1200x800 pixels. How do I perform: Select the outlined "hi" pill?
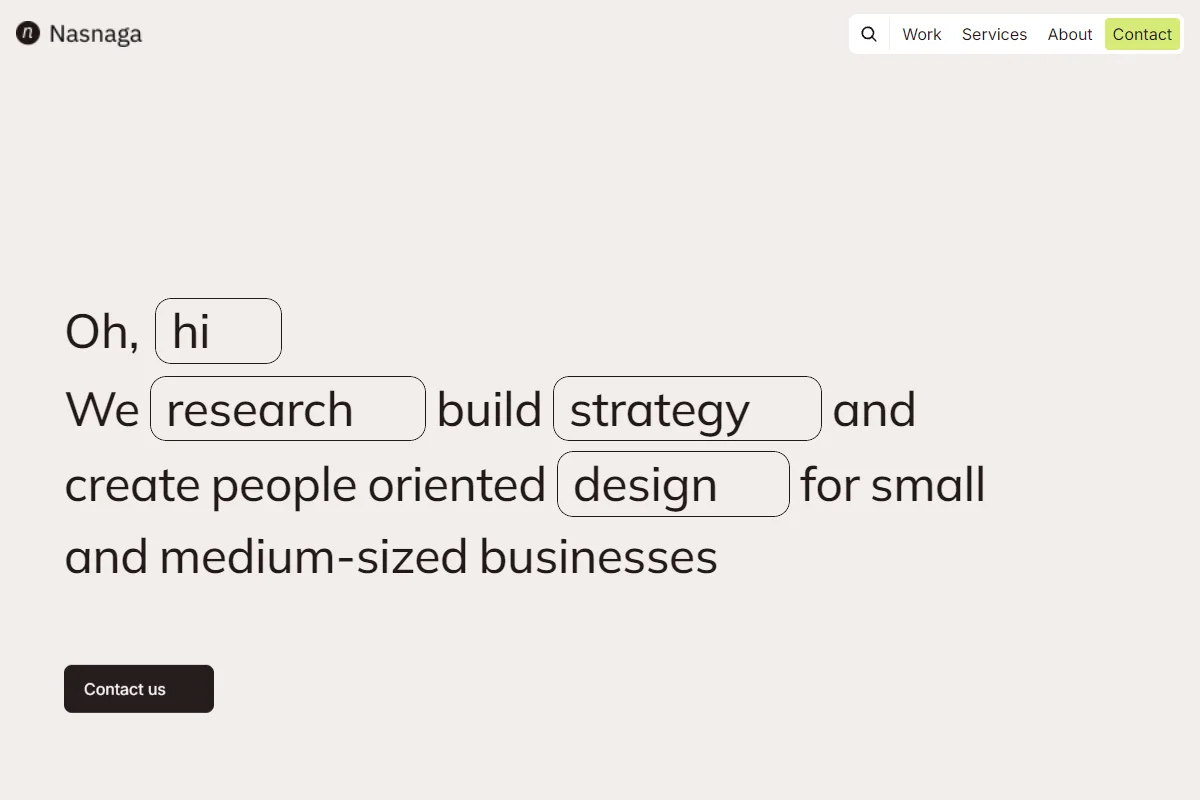[218, 331]
